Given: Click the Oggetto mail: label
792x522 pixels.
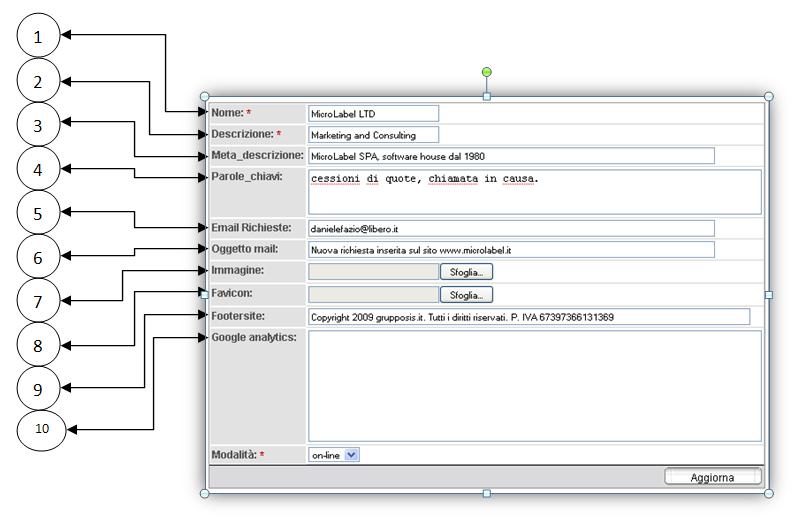Looking at the screenshot, I should coord(244,249).
